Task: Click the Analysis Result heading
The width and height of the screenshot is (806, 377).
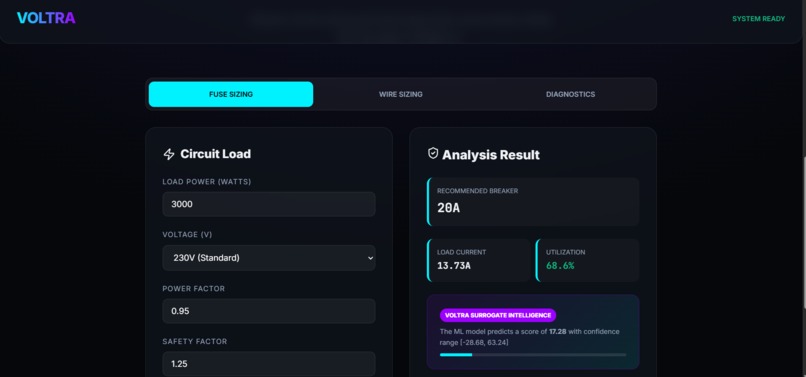Action: 491,155
